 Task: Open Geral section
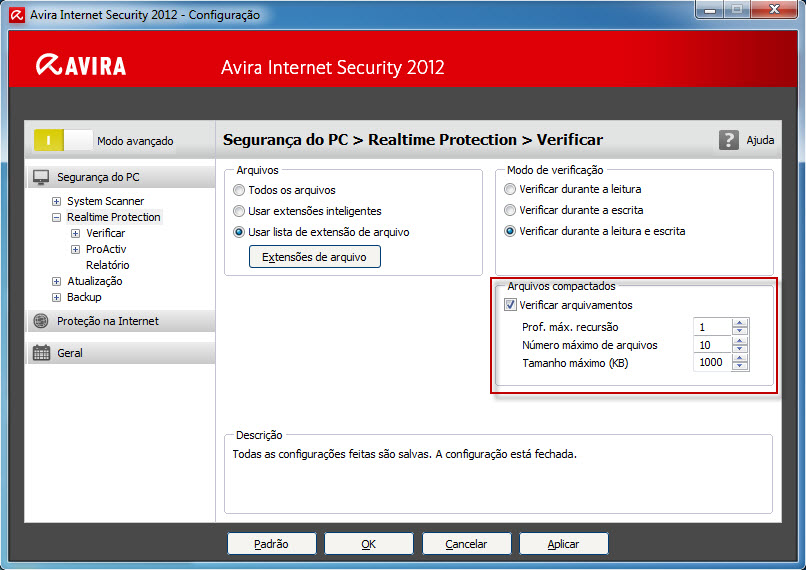[x=121, y=353]
